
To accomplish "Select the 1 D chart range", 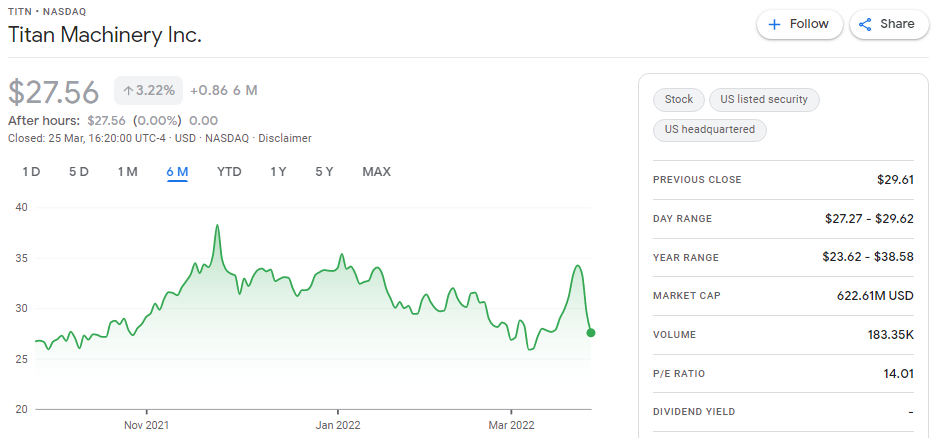I will coord(31,172).
